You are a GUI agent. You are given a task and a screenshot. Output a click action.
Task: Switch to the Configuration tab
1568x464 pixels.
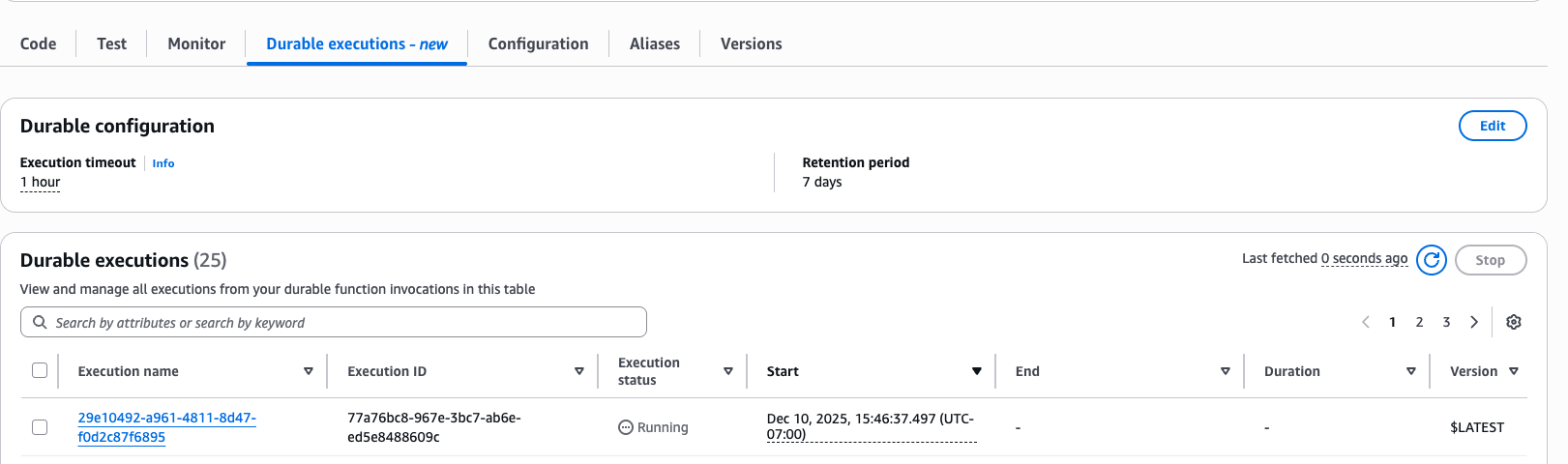[538, 43]
